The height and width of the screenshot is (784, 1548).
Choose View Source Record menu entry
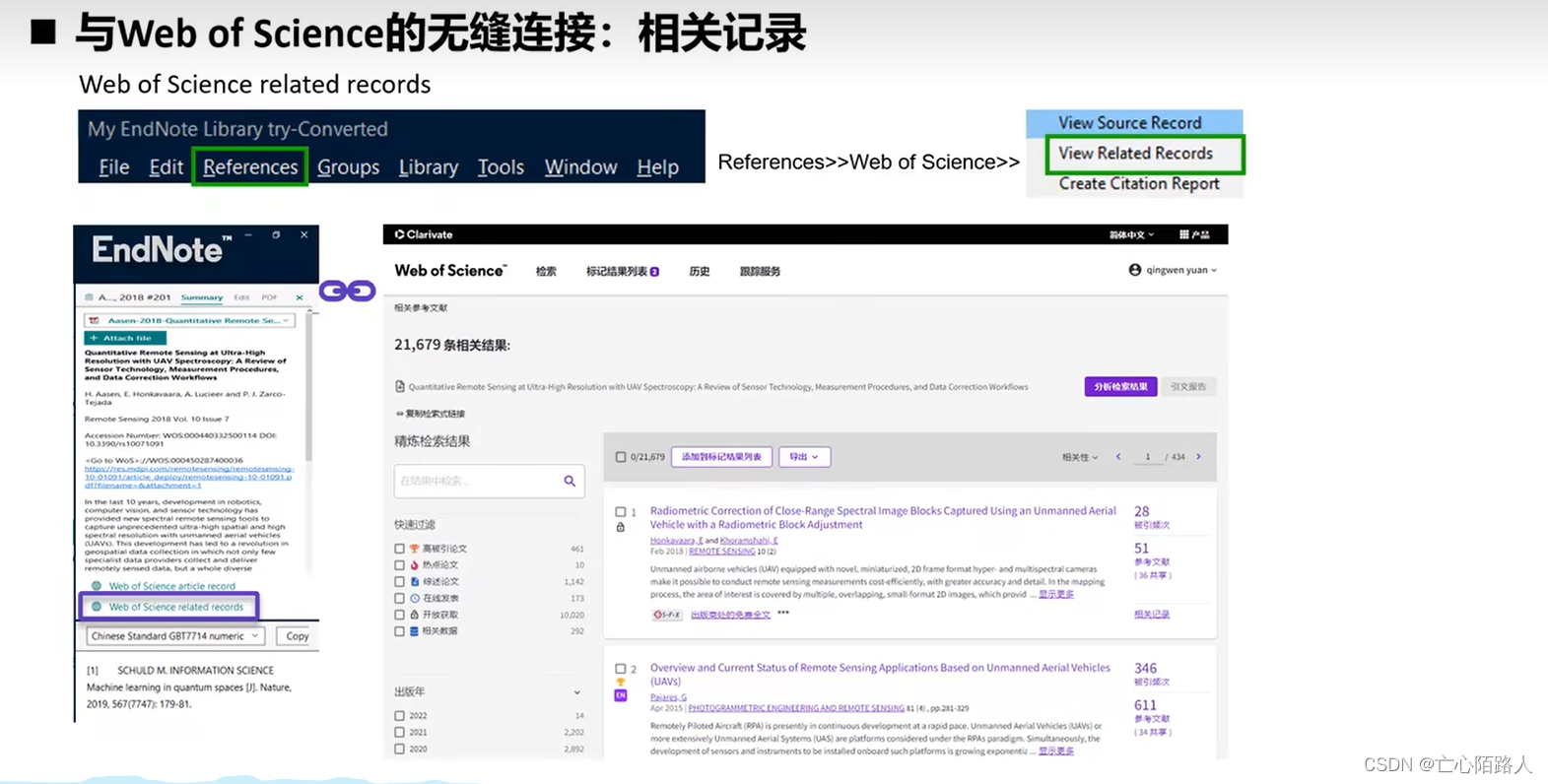coord(1130,123)
